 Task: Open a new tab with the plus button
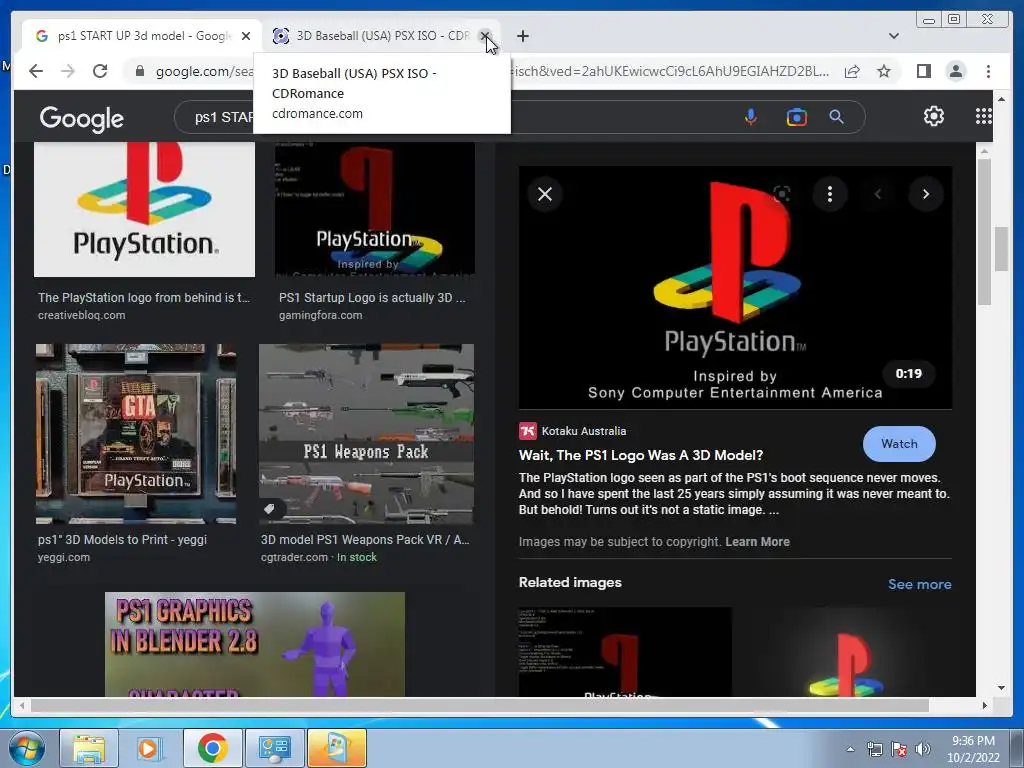click(522, 36)
